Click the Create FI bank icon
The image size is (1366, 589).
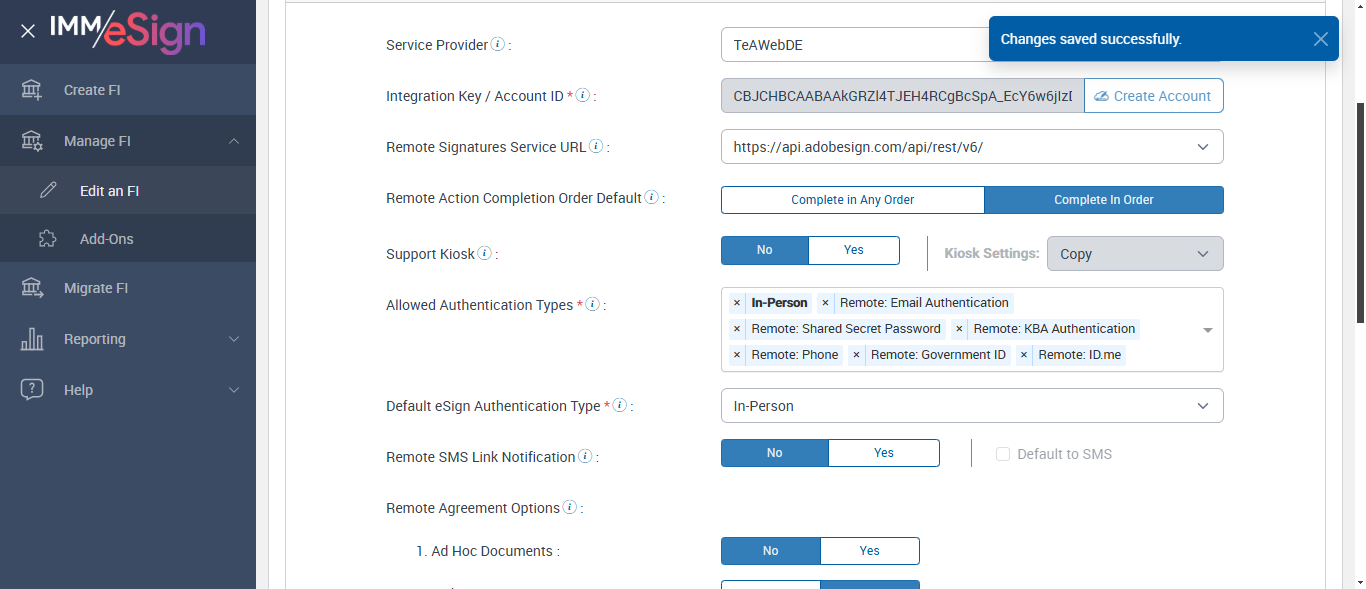pos(32,90)
